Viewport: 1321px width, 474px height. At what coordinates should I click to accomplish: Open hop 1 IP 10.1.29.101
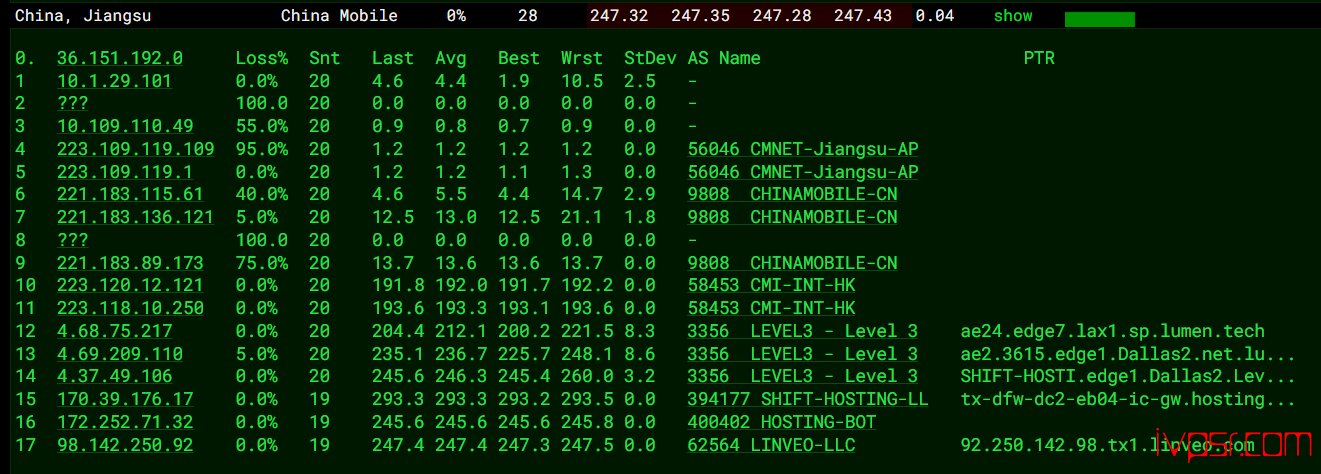tap(114, 81)
